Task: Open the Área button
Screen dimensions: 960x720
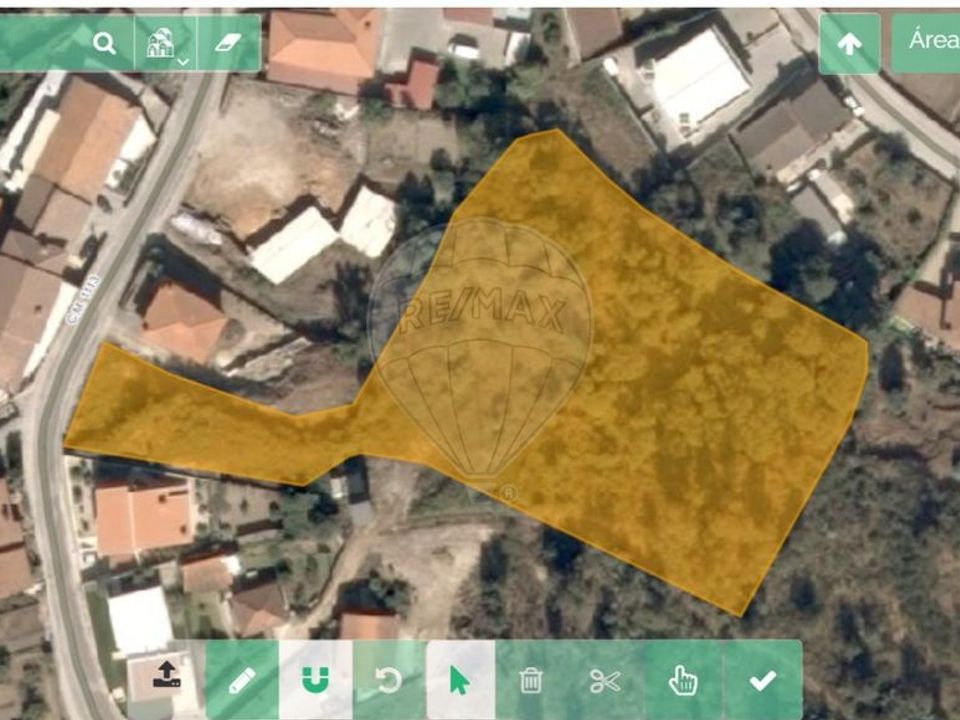Action: coord(926,42)
